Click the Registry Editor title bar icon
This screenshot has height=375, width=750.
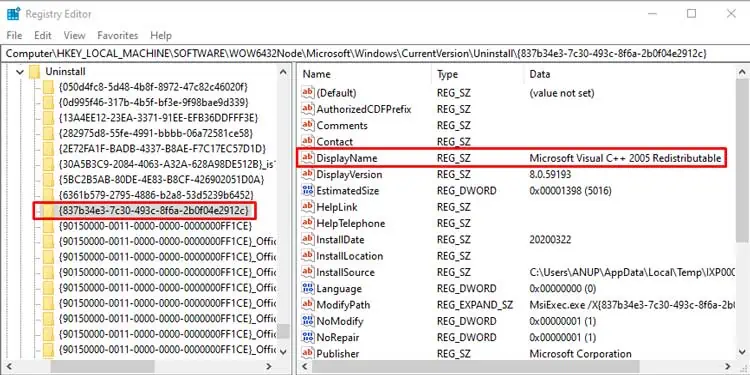coord(13,14)
